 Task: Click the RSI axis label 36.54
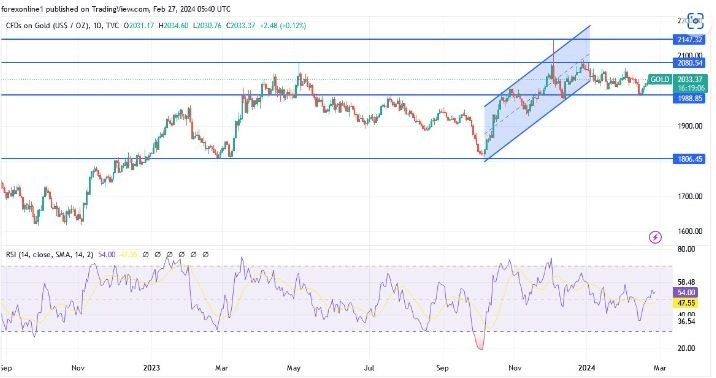(687, 321)
